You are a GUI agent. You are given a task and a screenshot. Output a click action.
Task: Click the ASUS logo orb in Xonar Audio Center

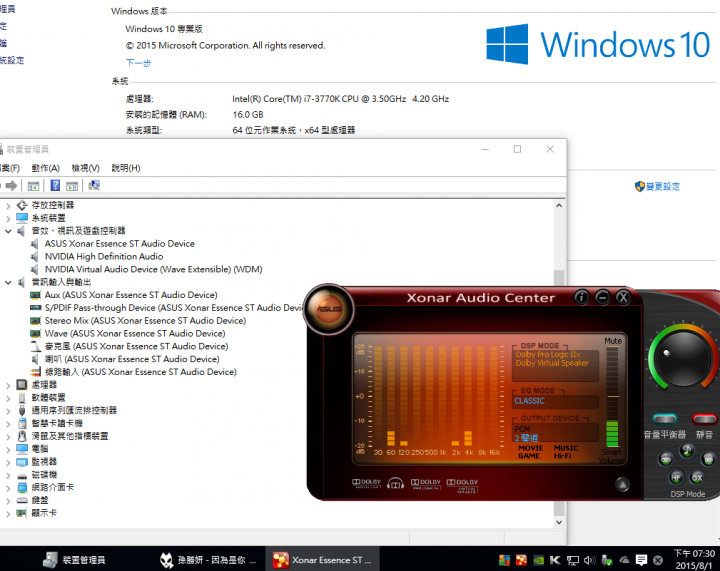(x=328, y=309)
